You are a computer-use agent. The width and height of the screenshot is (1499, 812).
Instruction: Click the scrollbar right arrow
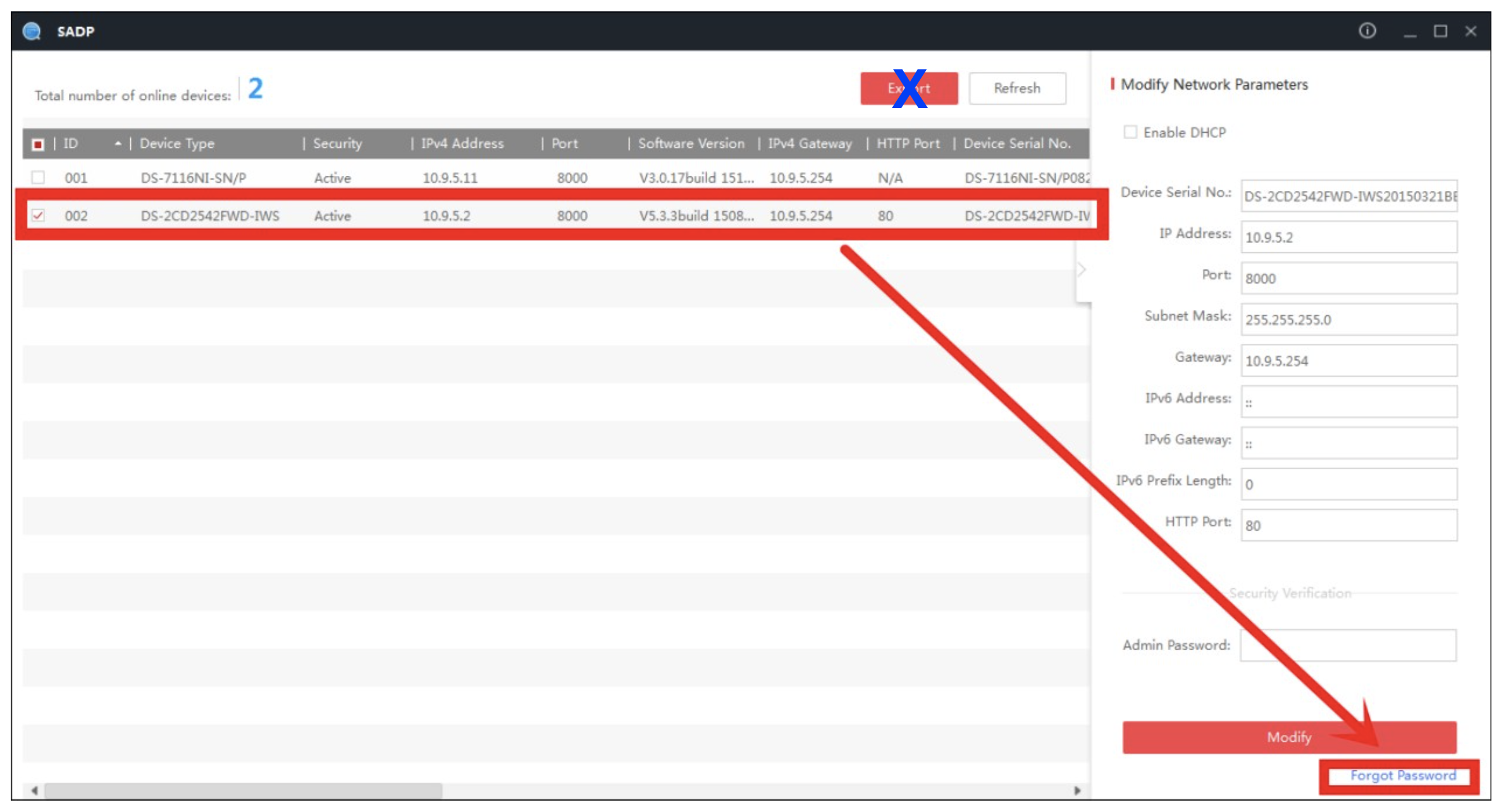[1076, 790]
